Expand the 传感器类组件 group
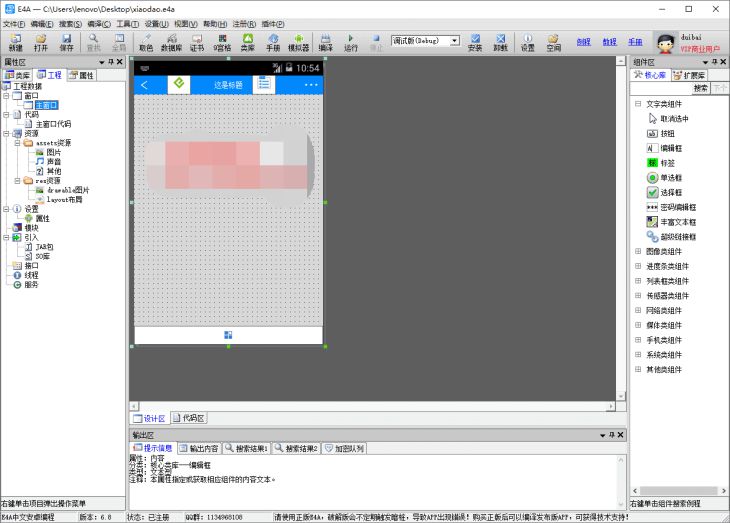This screenshot has height=523, width=730. [x=638, y=296]
